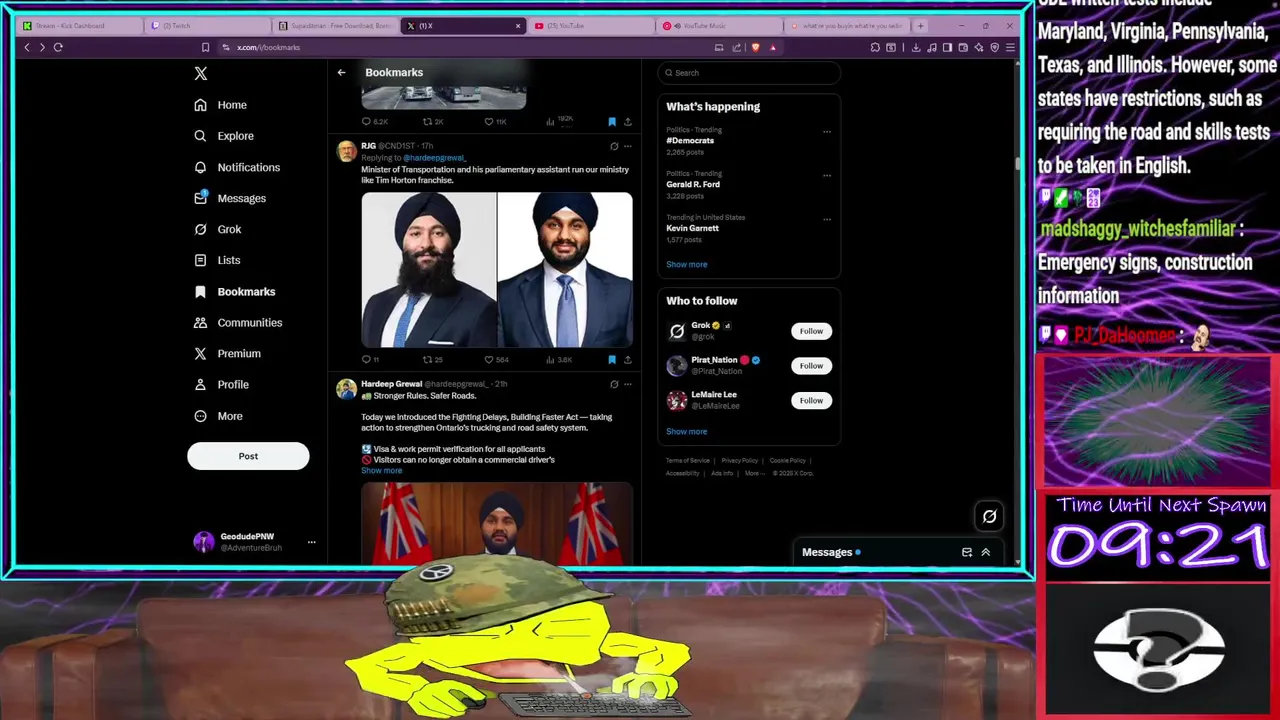Open the Explore page

click(224, 136)
